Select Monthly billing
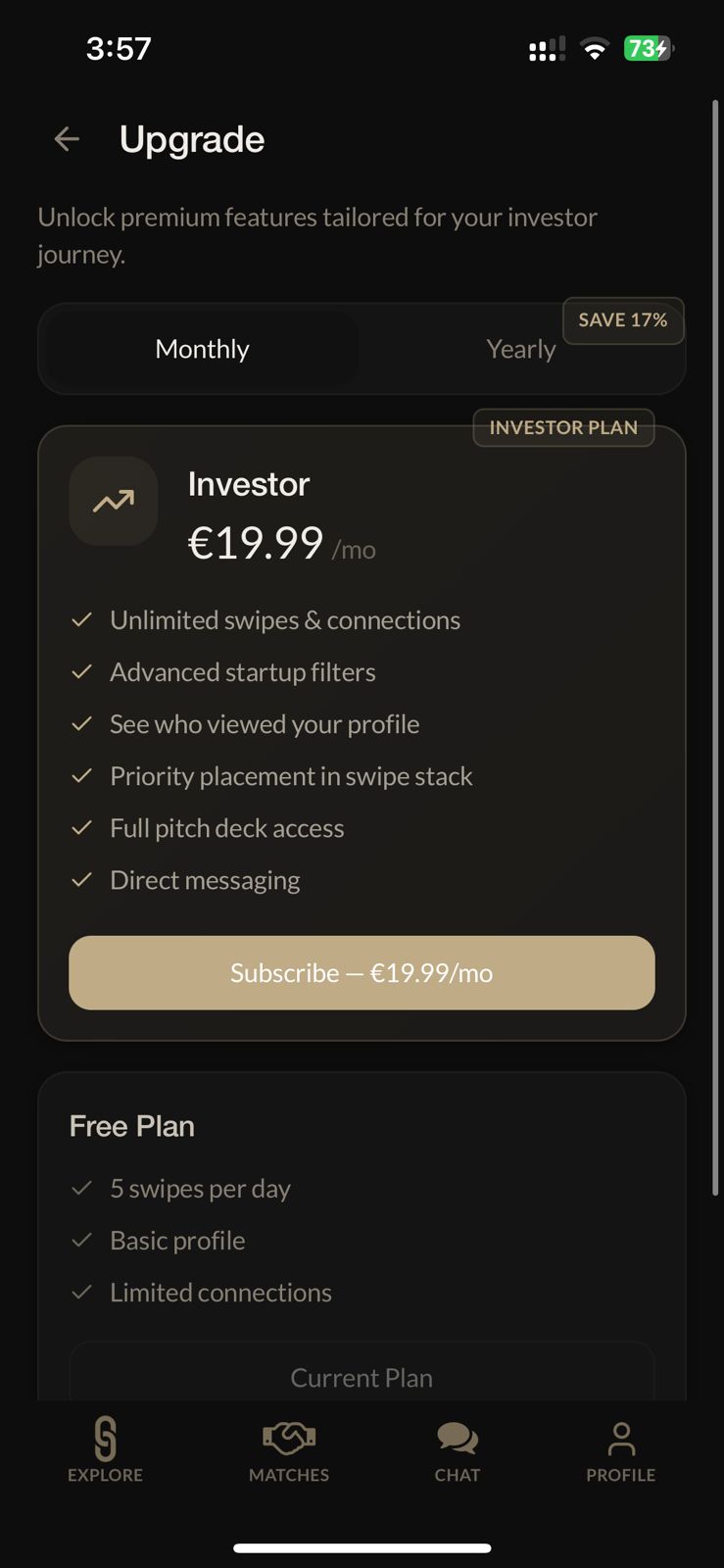This screenshot has width=724, height=1568. (x=201, y=349)
